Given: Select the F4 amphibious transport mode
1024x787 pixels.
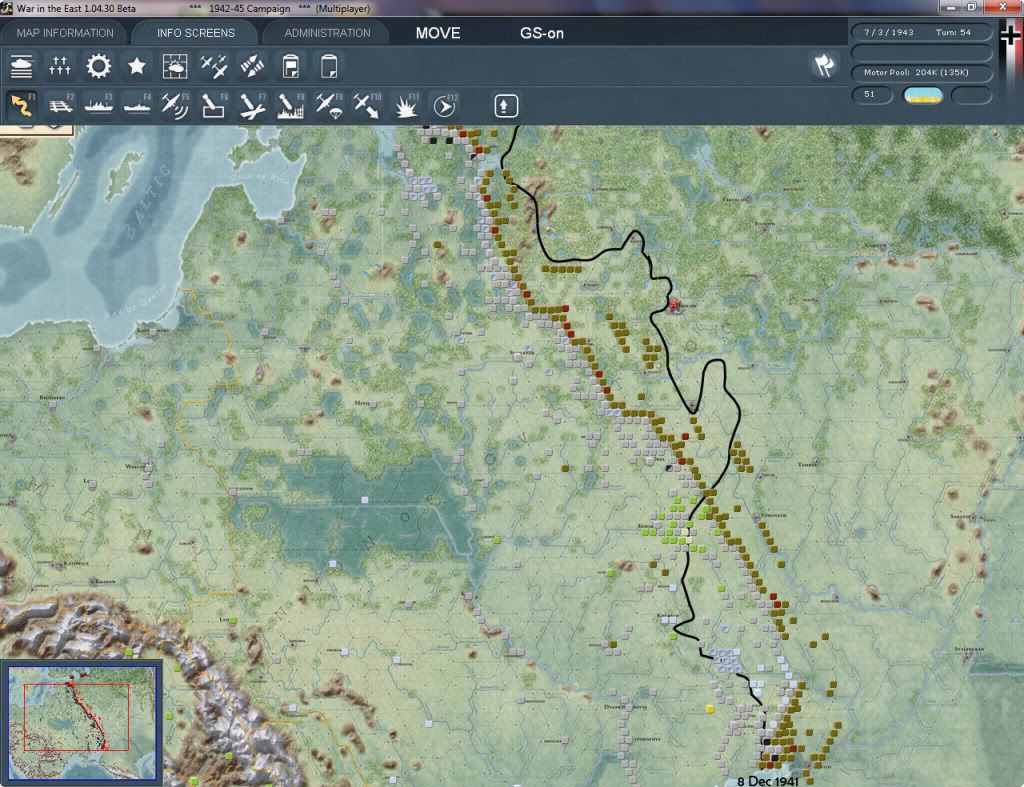Looking at the screenshot, I should click(137, 105).
